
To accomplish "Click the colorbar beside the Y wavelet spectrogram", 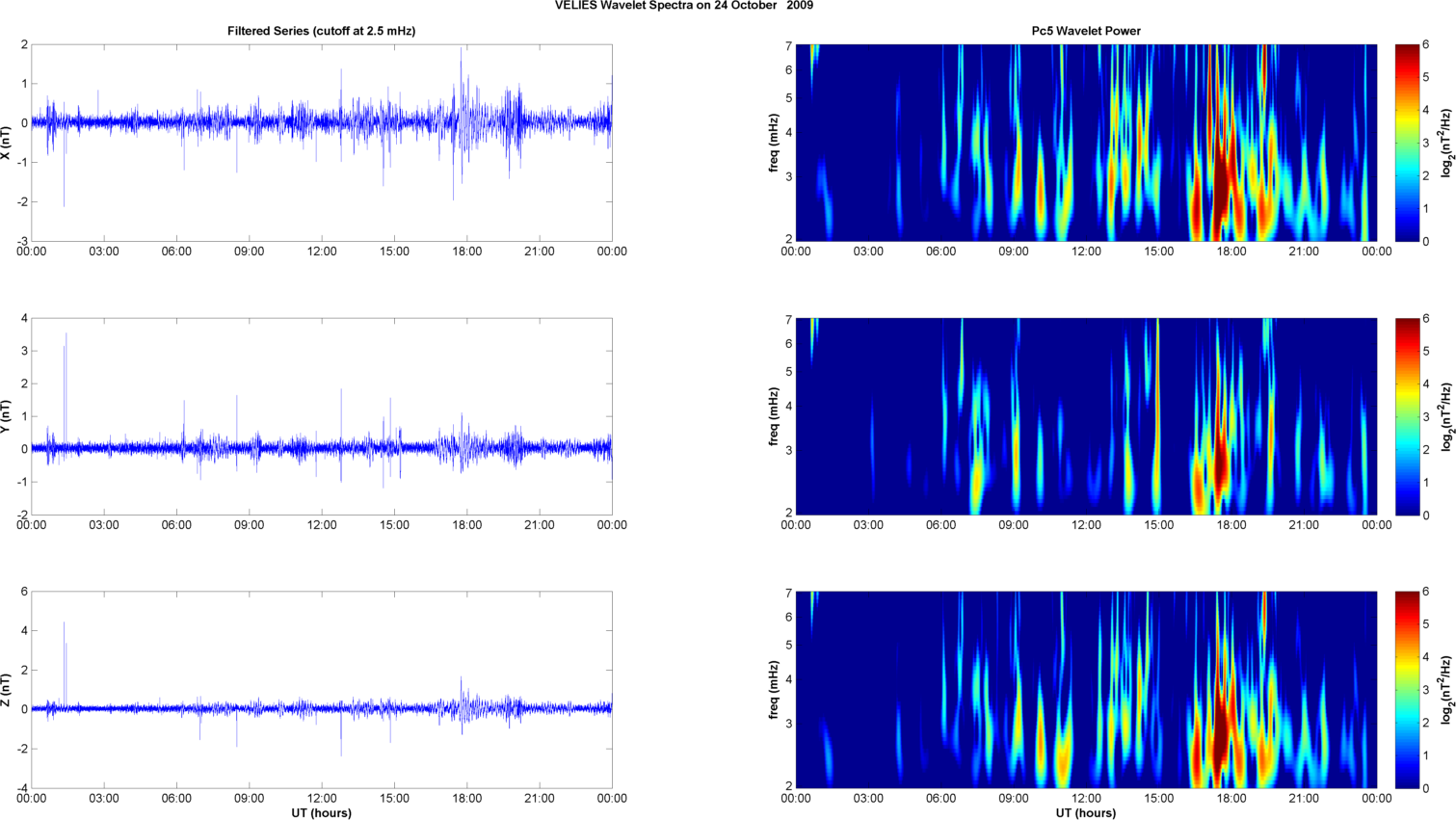I will click(1407, 416).
